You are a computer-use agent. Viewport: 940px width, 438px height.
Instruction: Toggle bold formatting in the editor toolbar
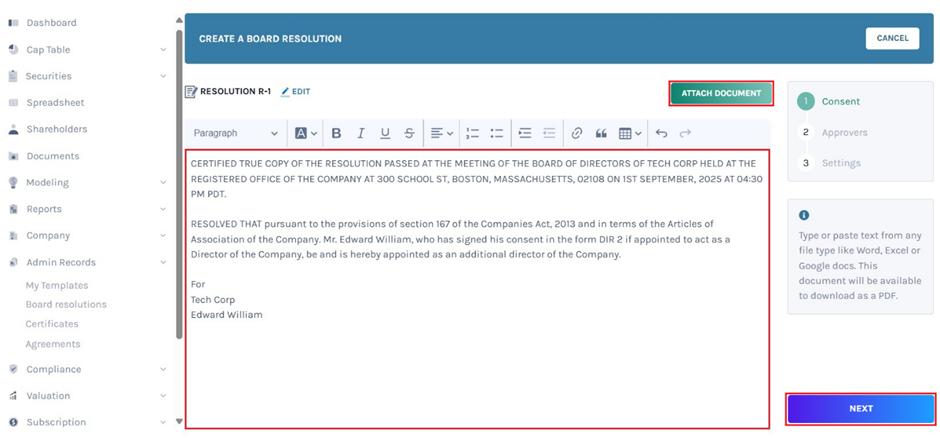[x=336, y=133]
